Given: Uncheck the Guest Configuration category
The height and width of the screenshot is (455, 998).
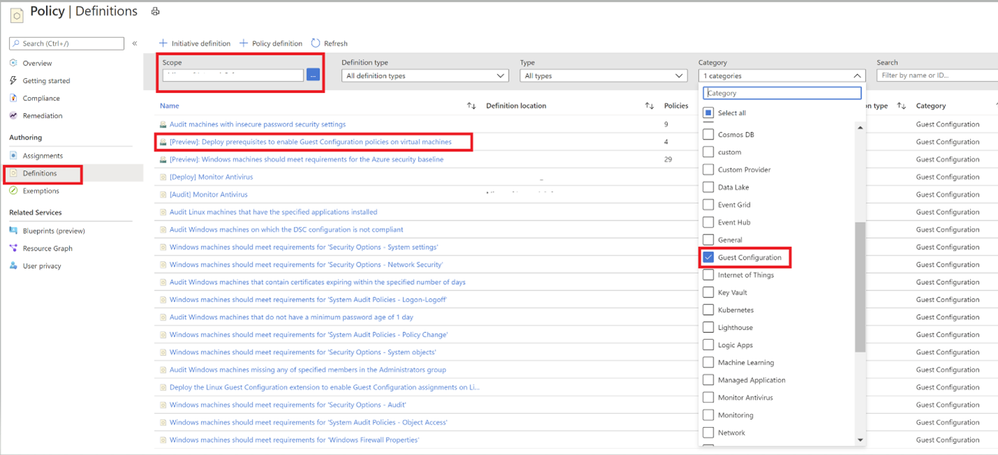Looking at the screenshot, I should (708, 258).
